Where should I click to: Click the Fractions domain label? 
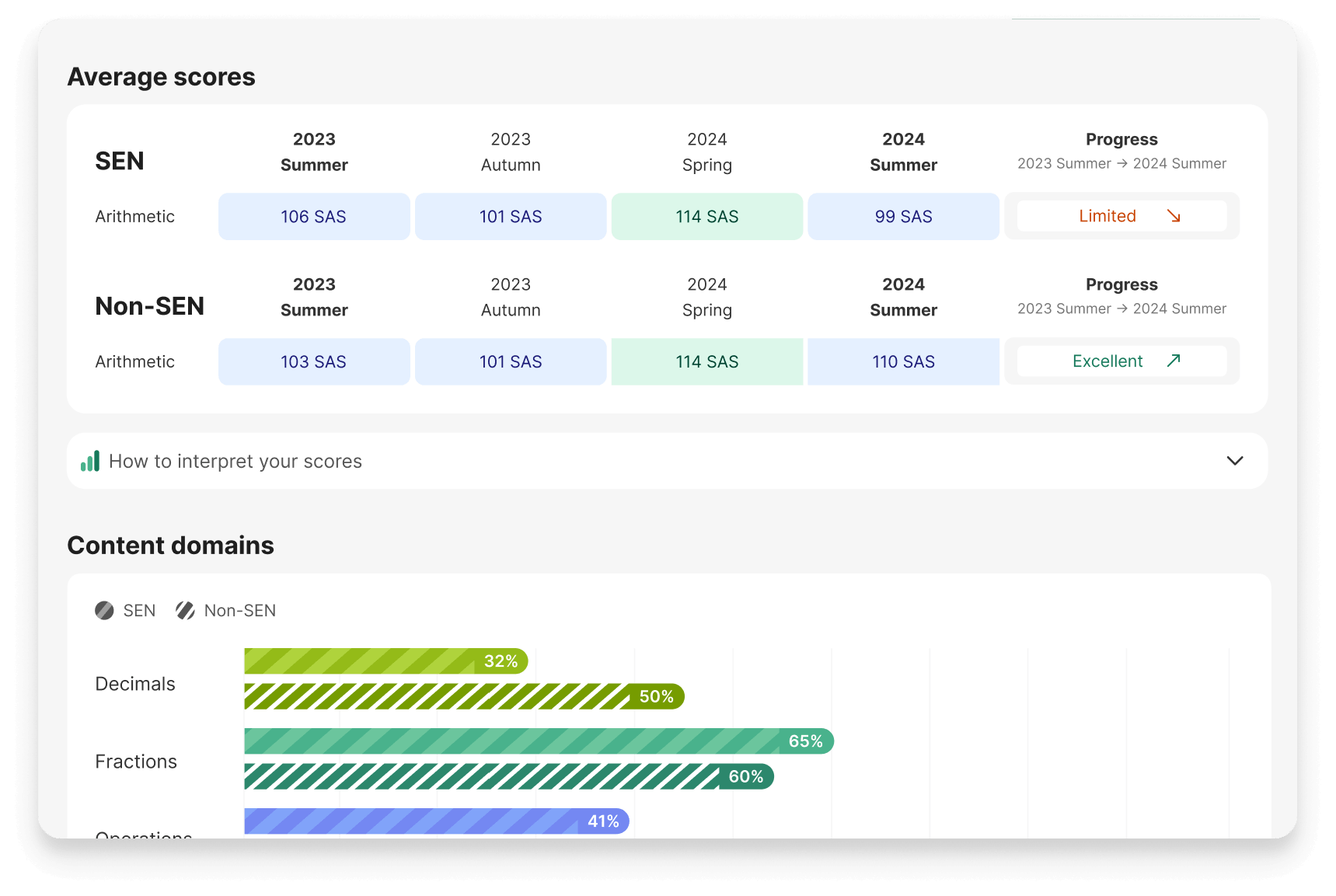point(136,762)
